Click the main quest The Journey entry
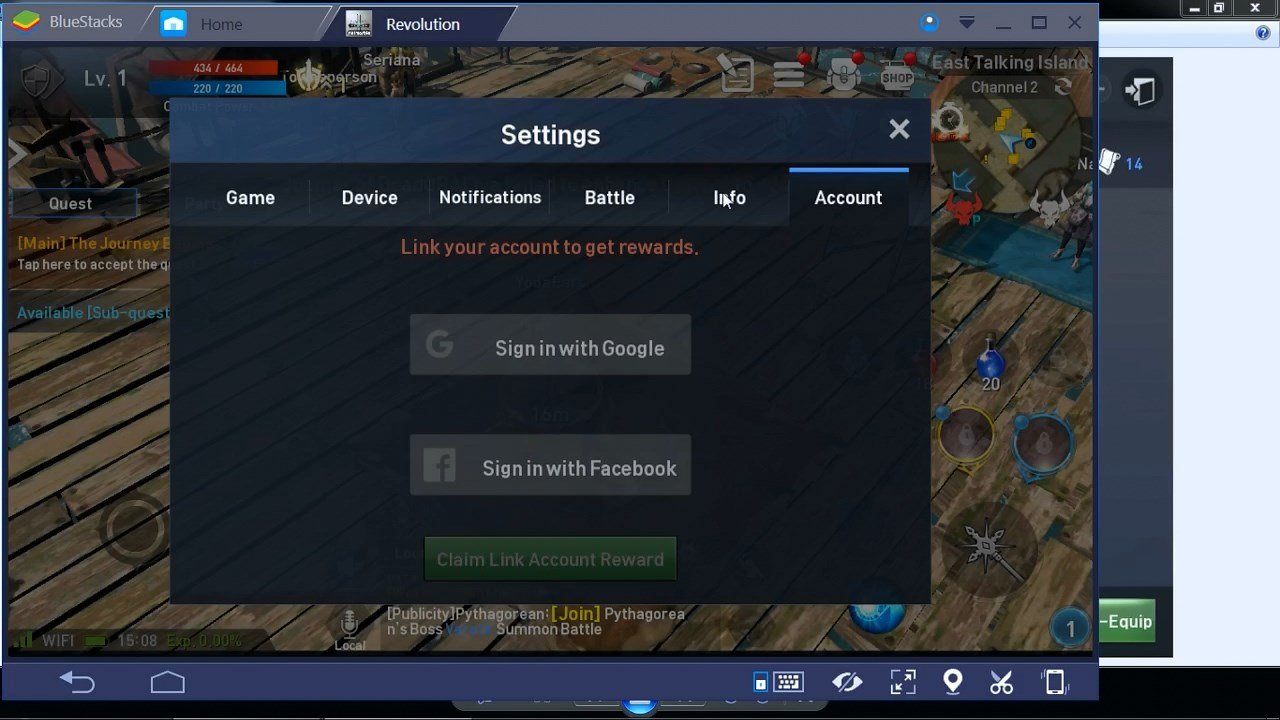This screenshot has width=1280, height=720. click(x=92, y=253)
